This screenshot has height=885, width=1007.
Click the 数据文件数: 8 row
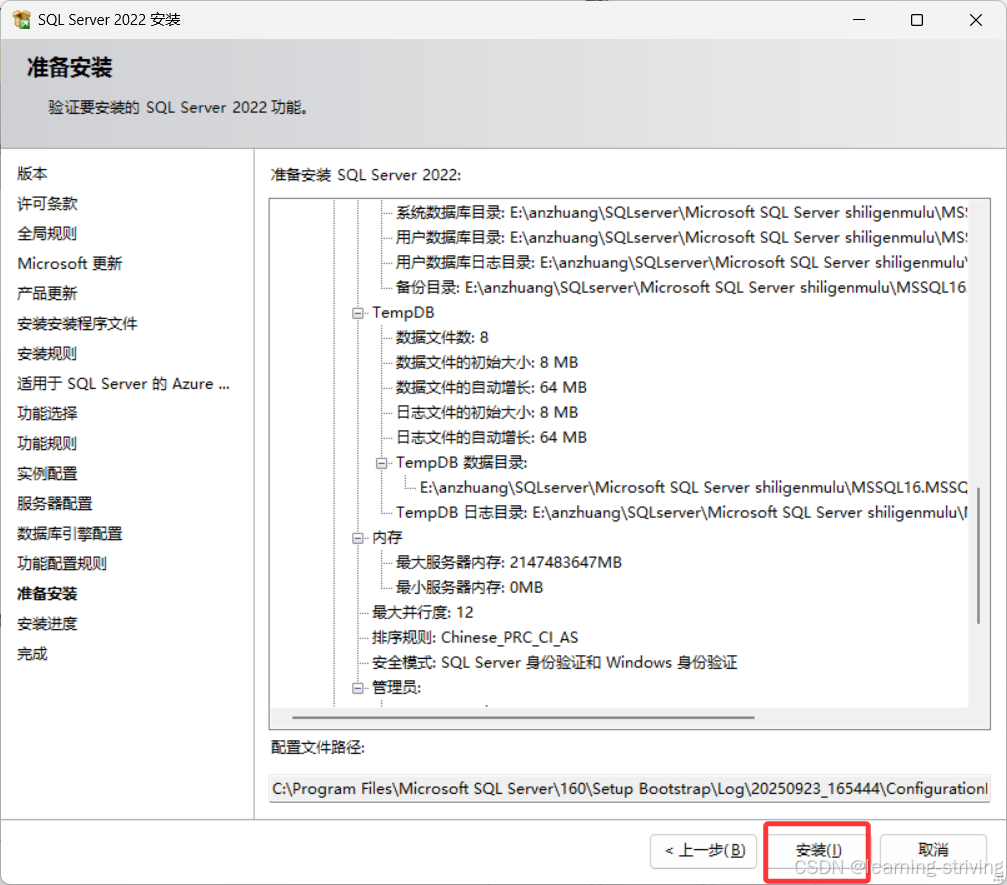click(442, 338)
